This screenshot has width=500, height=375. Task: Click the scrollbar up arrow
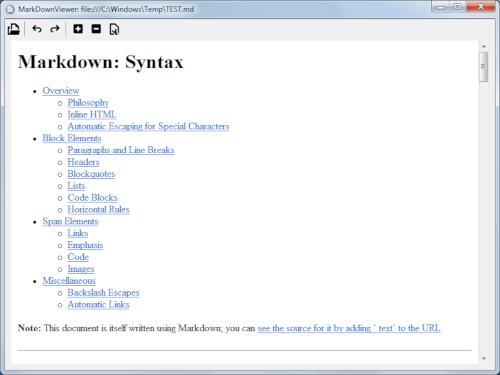(484, 46)
